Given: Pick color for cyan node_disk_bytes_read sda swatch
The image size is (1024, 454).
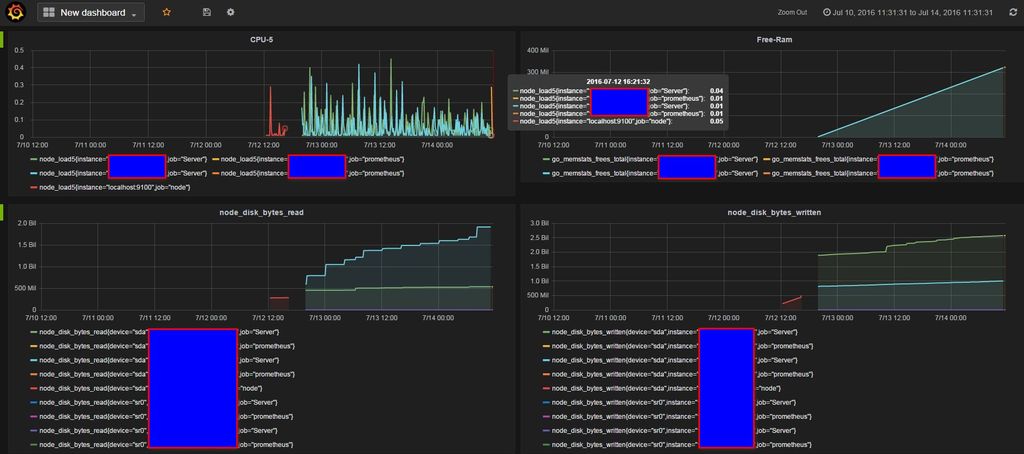Looking at the screenshot, I should [x=34, y=360].
